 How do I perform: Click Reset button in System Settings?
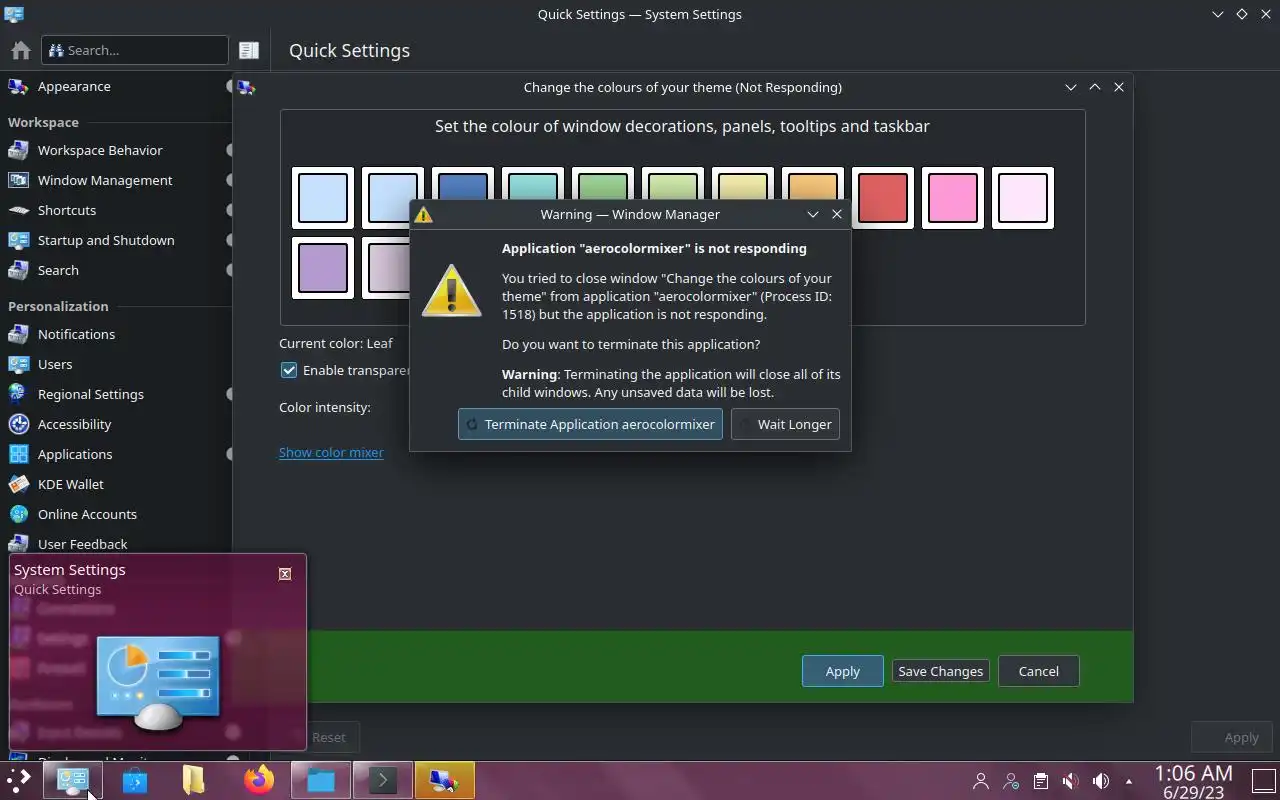tap(328, 737)
